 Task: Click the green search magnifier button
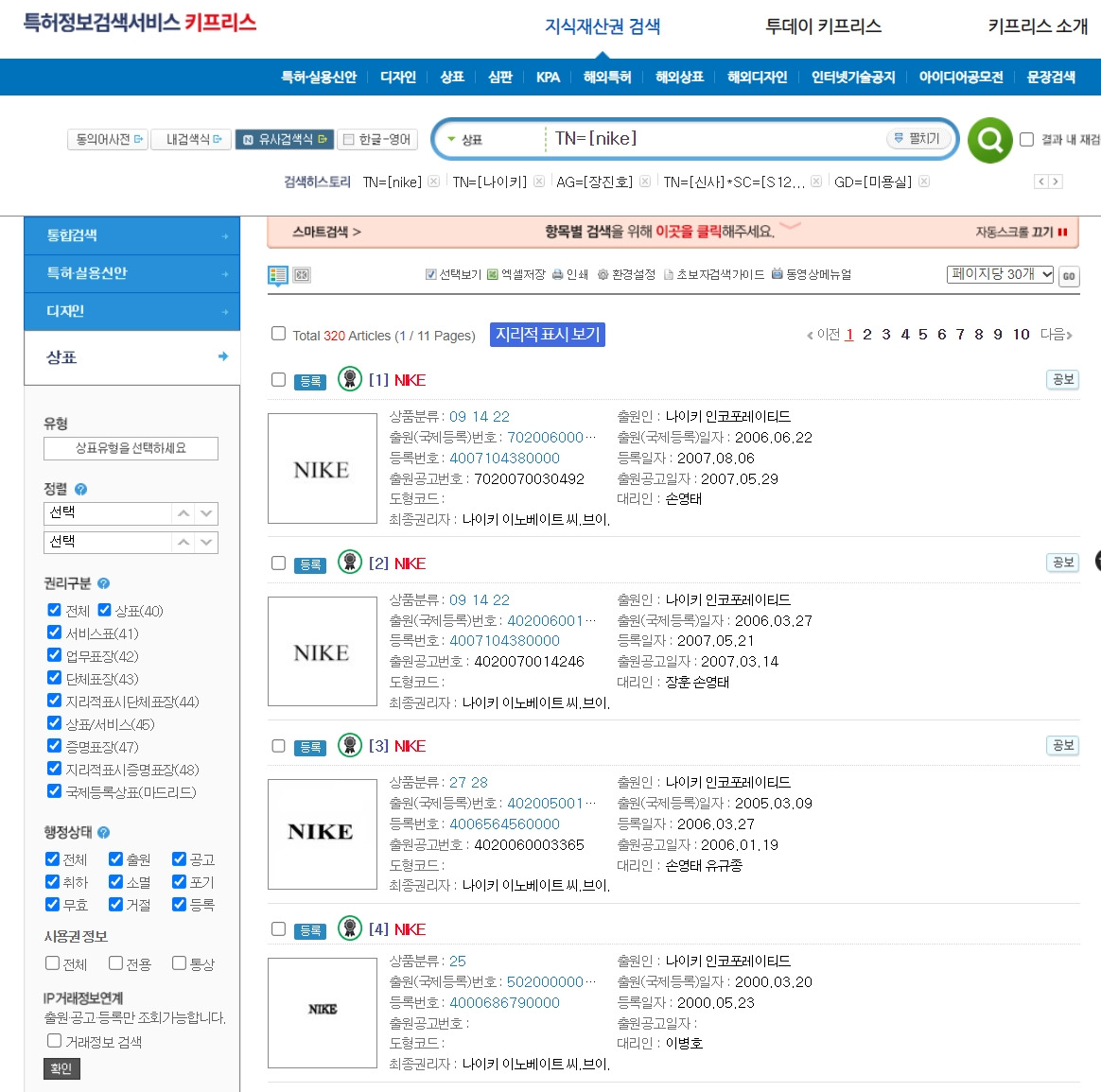[989, 140]
